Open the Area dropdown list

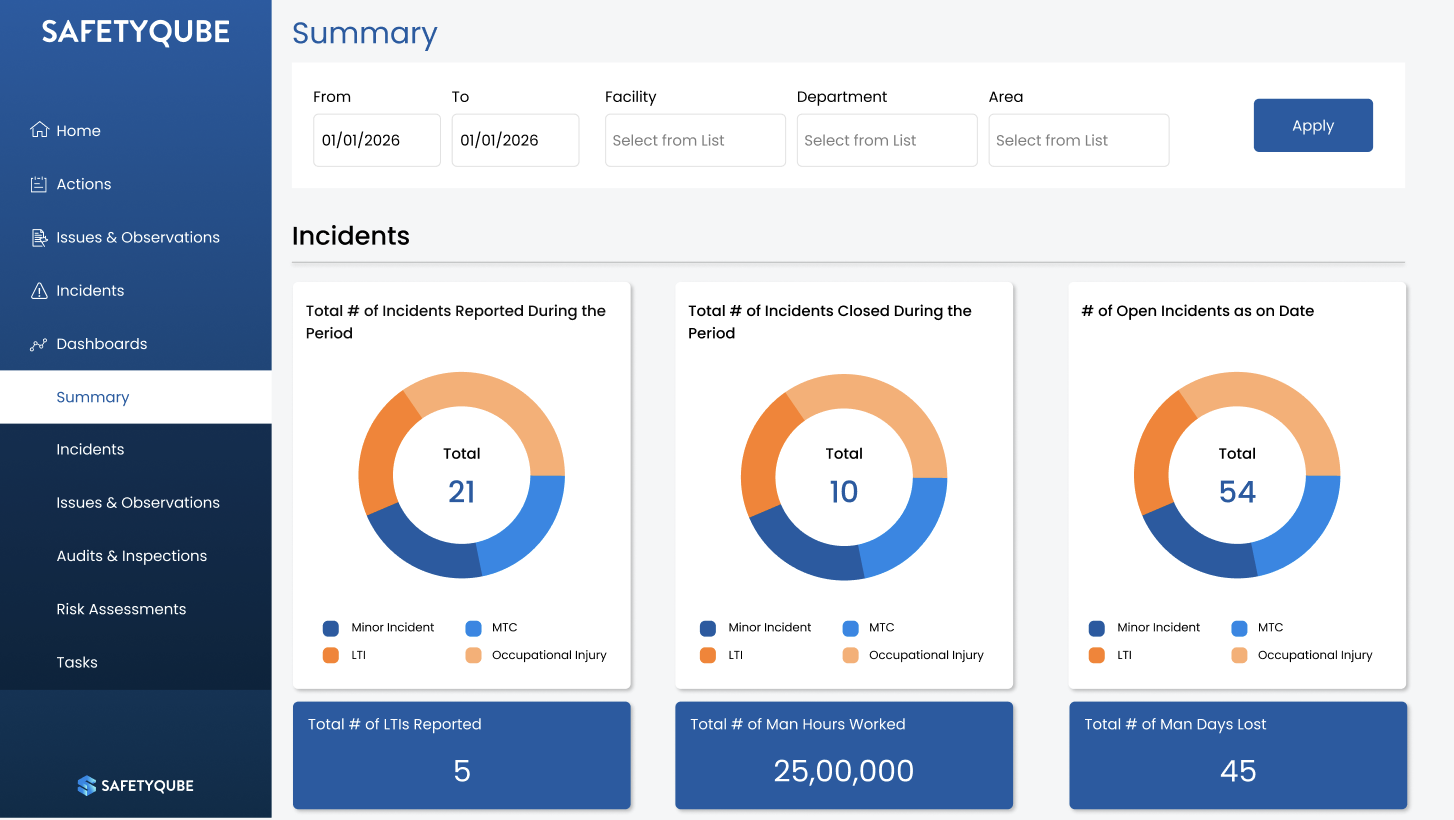(1079, 140)
